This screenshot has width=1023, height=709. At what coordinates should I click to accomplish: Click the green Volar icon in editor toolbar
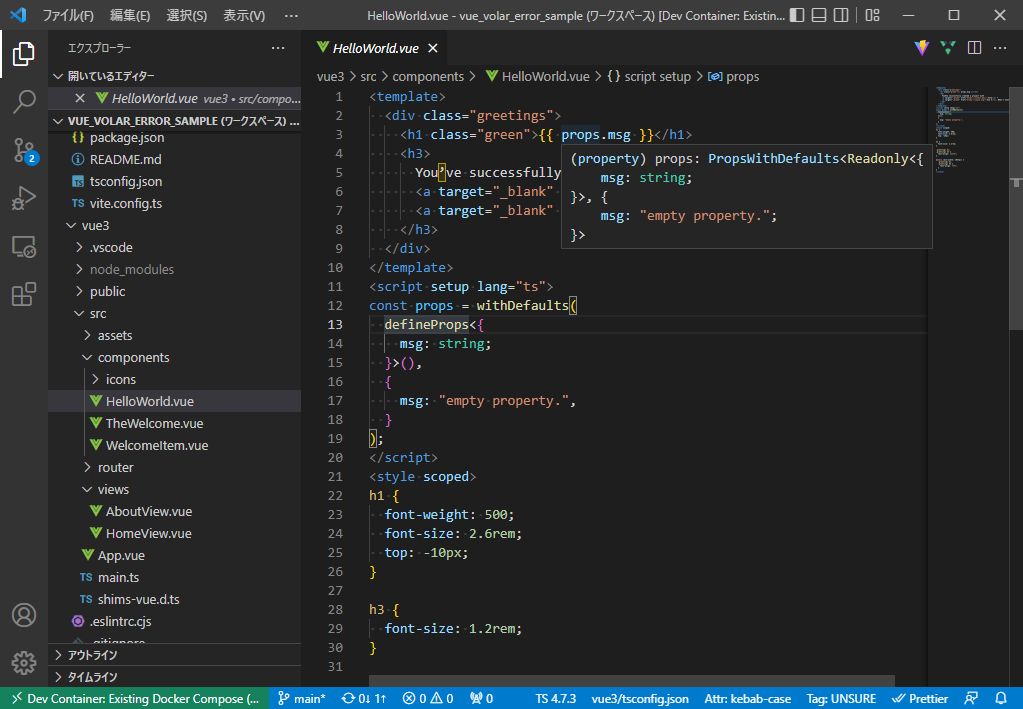947,48
